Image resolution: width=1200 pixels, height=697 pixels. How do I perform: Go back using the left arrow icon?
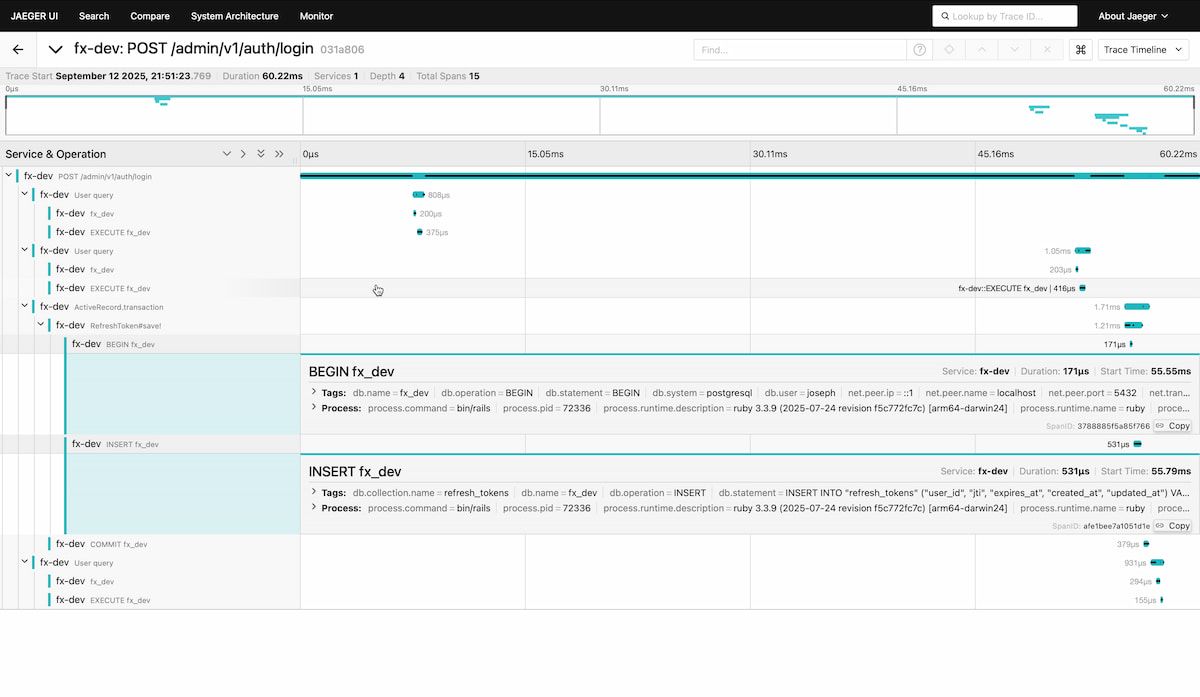tap(16, 48)
